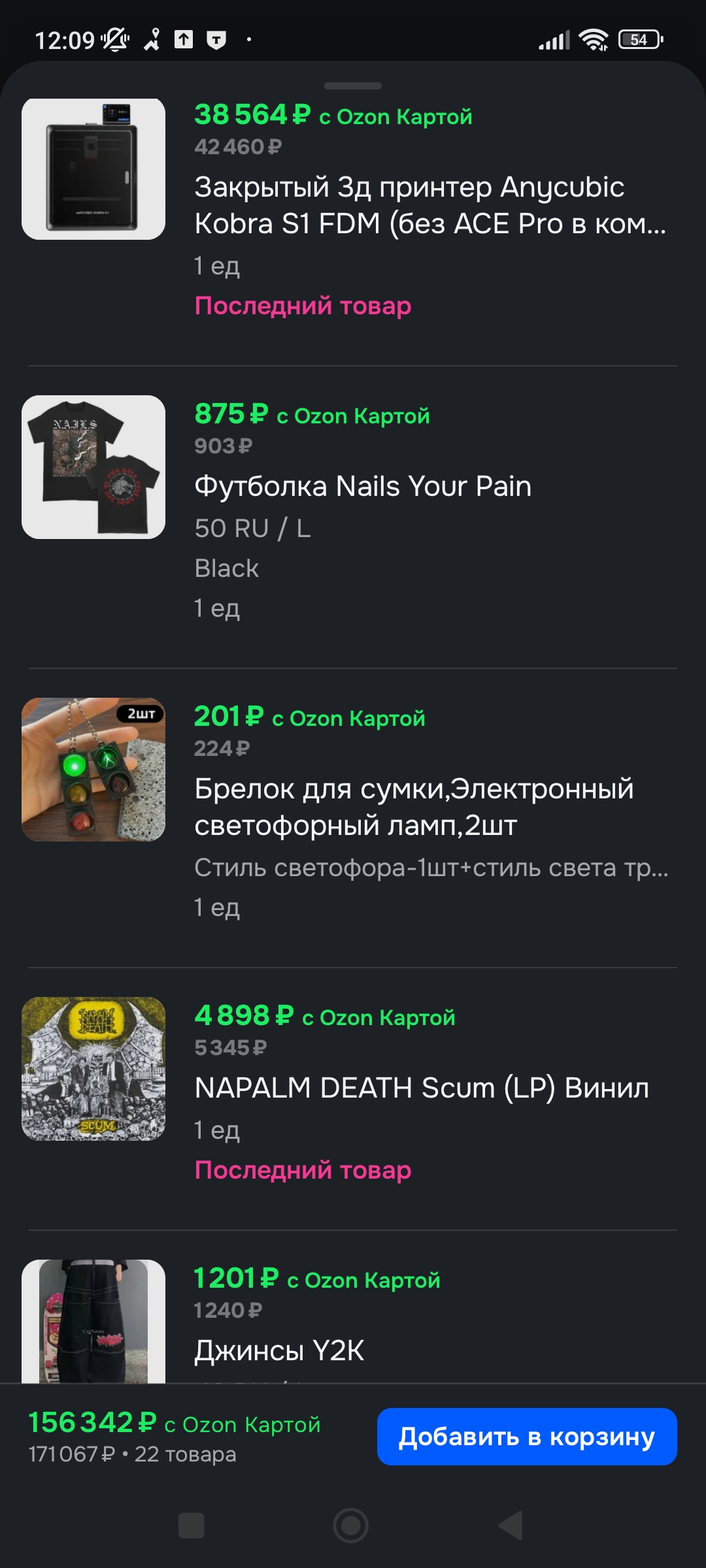Open the Napalm Death Scum album cover

(x=93, y=1069)
